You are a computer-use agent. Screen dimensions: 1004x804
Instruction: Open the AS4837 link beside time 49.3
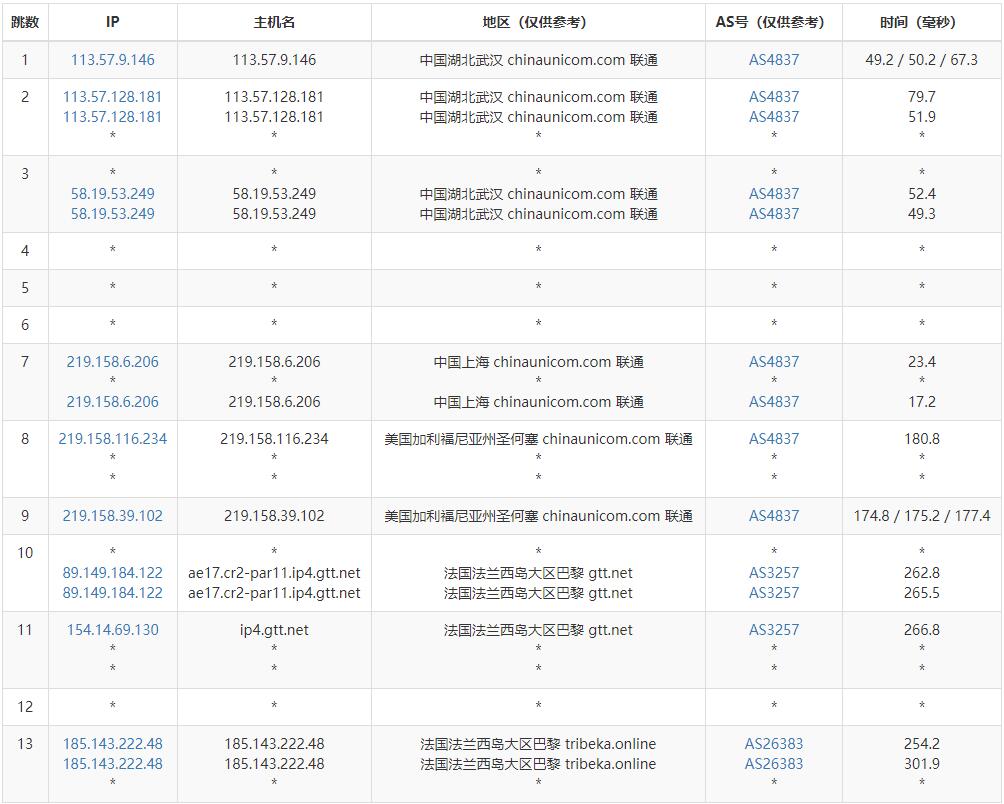tap(773, 214)
